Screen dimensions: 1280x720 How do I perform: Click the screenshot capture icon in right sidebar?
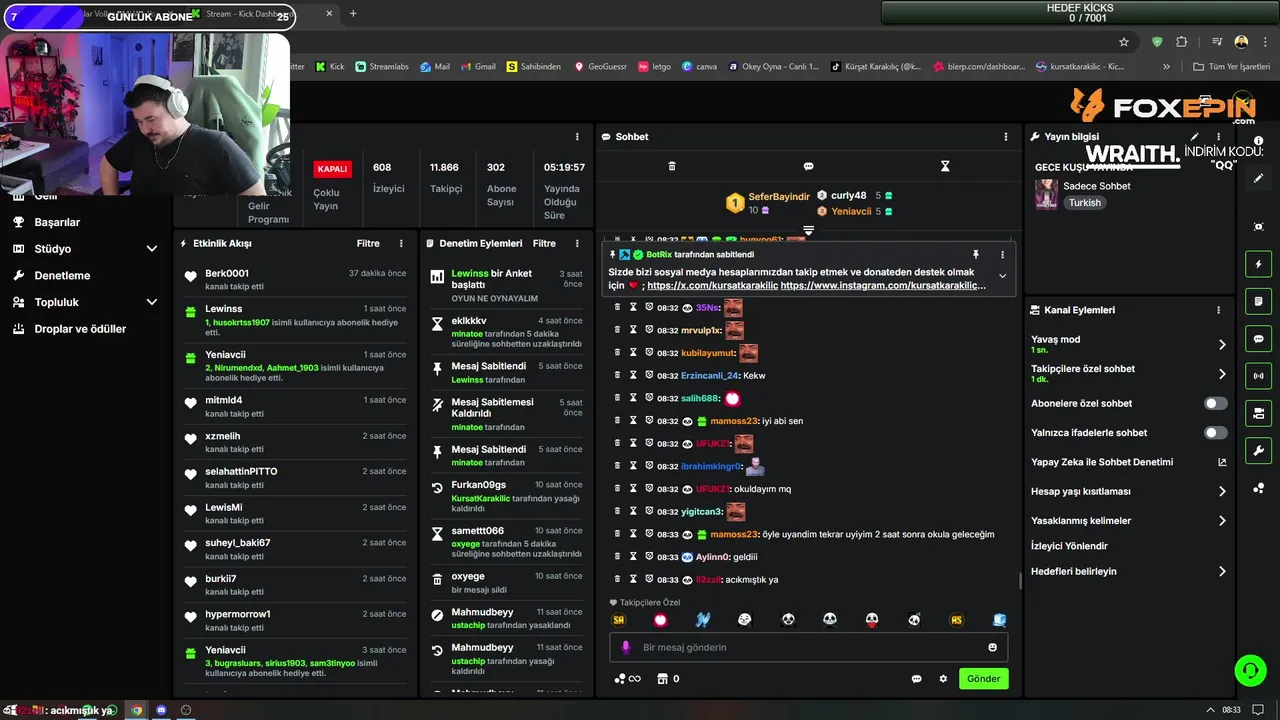[x=1259, y=227]
